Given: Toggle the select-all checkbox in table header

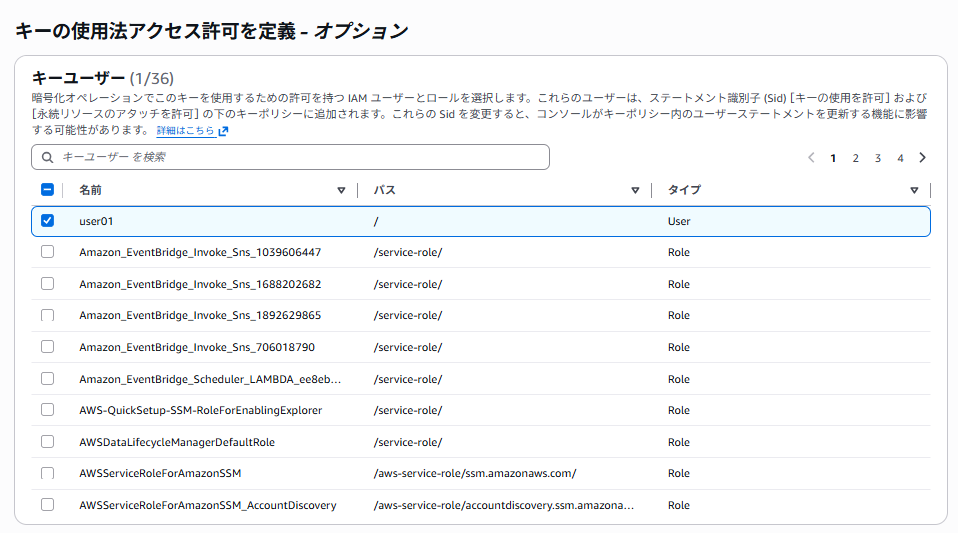Looking at the screenshot, I should pyautogui.click(x=47, y=189).
